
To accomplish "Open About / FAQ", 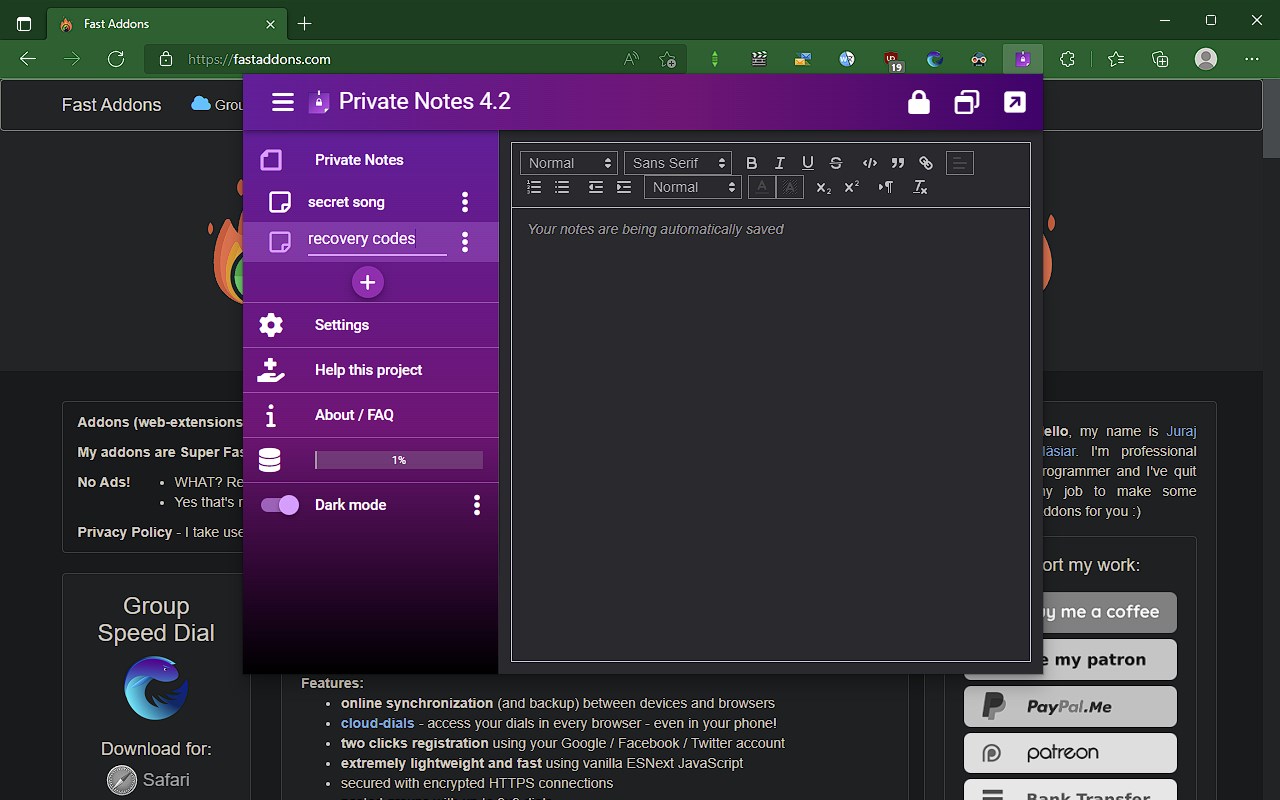I will click(x=371, y=415).
